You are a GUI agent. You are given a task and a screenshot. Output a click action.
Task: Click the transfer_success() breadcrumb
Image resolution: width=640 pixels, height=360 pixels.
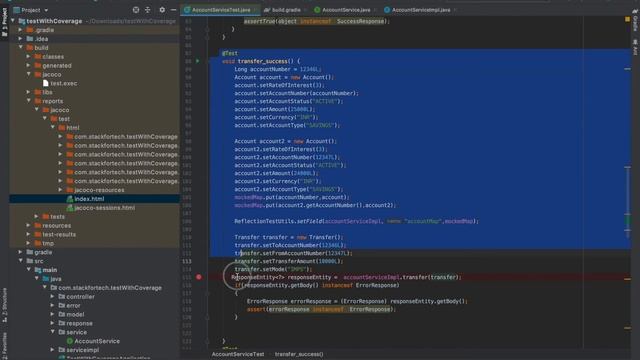pyautogui.click(x=299, y=354)
